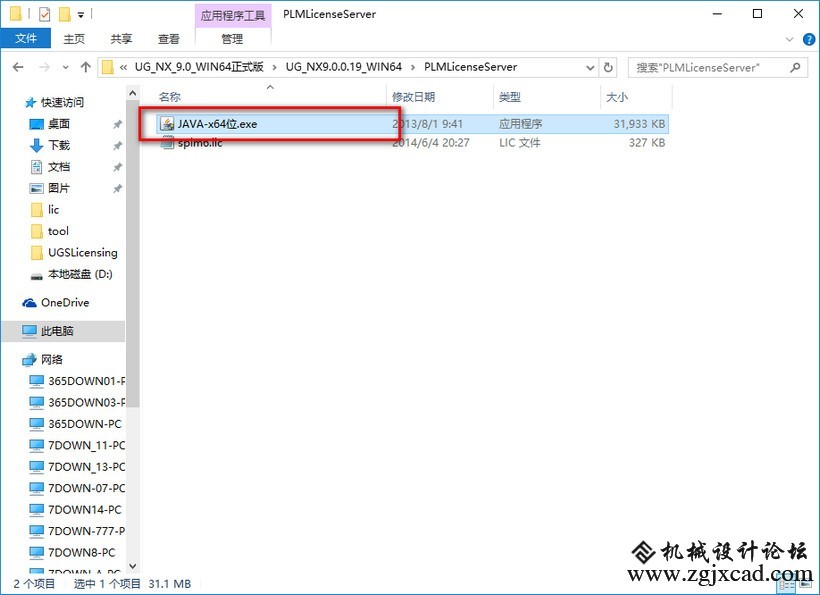Open the recent locations dropdown
The height and width of the screenshot is (595, 820).
coord(65,67)
